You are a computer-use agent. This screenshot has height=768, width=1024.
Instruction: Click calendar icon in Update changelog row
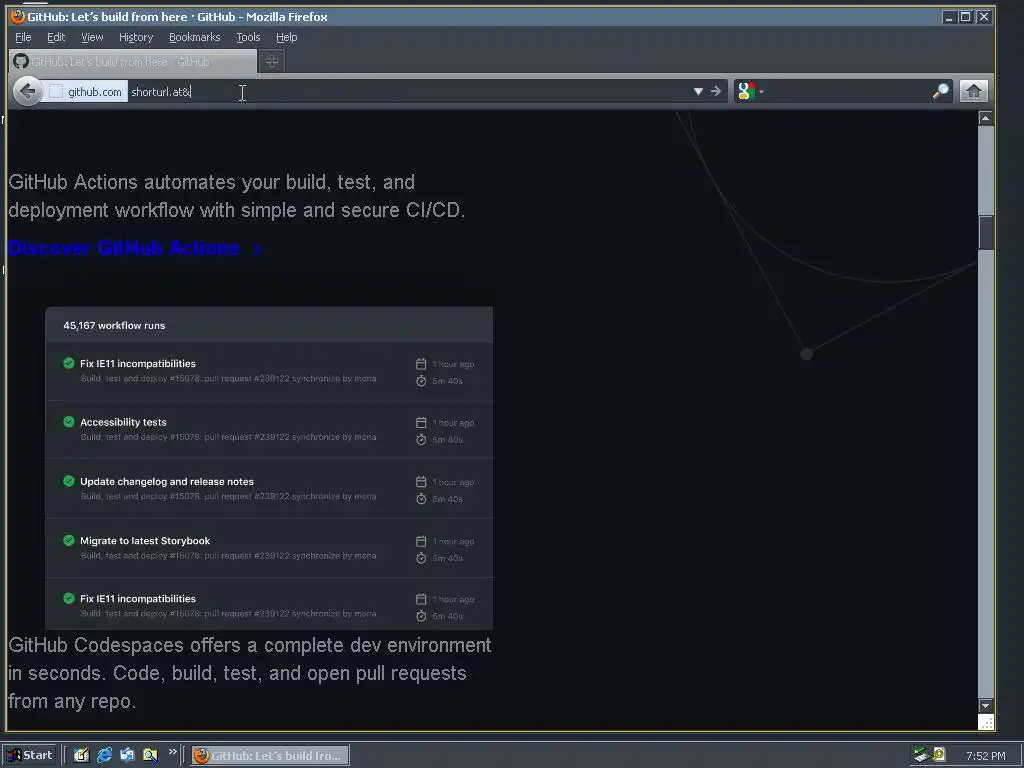(421, 482)
